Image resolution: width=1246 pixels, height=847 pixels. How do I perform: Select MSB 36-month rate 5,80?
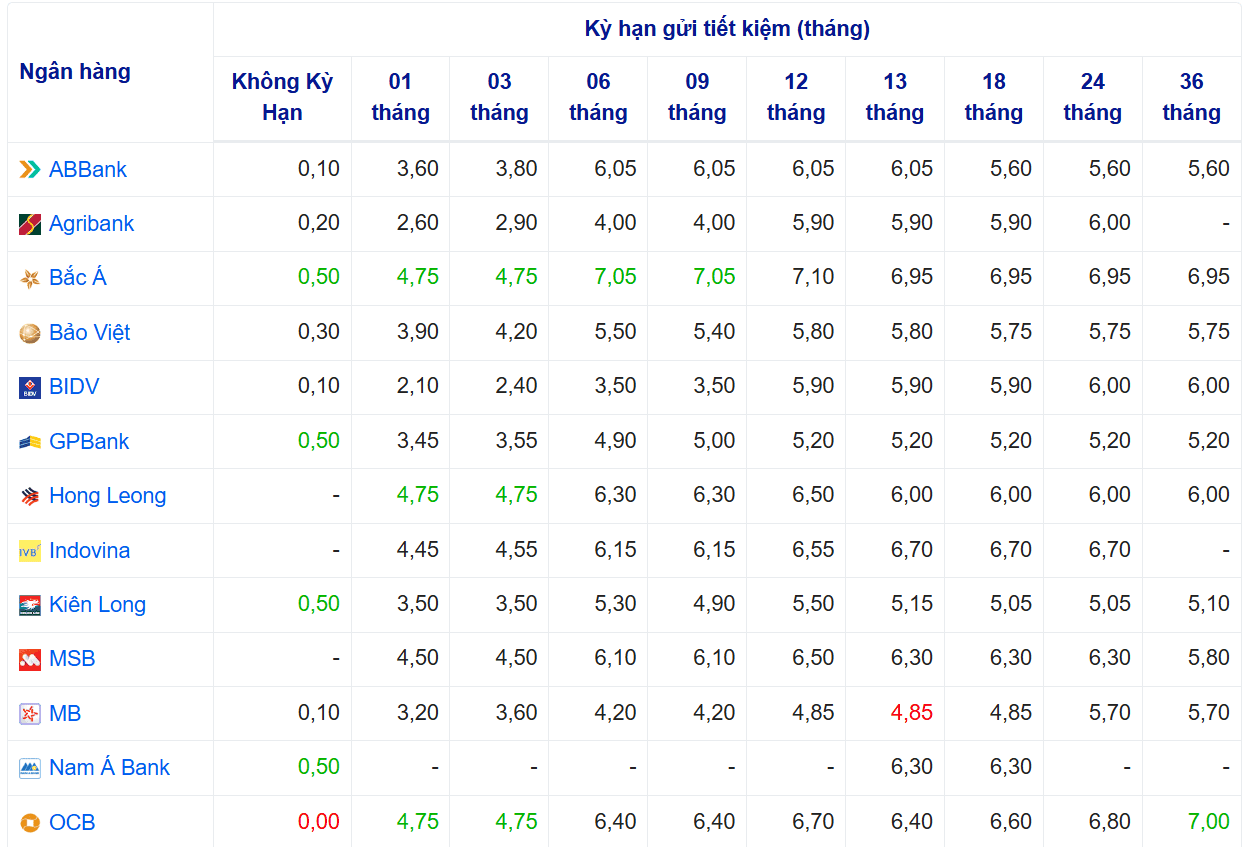coord(1208,658)
